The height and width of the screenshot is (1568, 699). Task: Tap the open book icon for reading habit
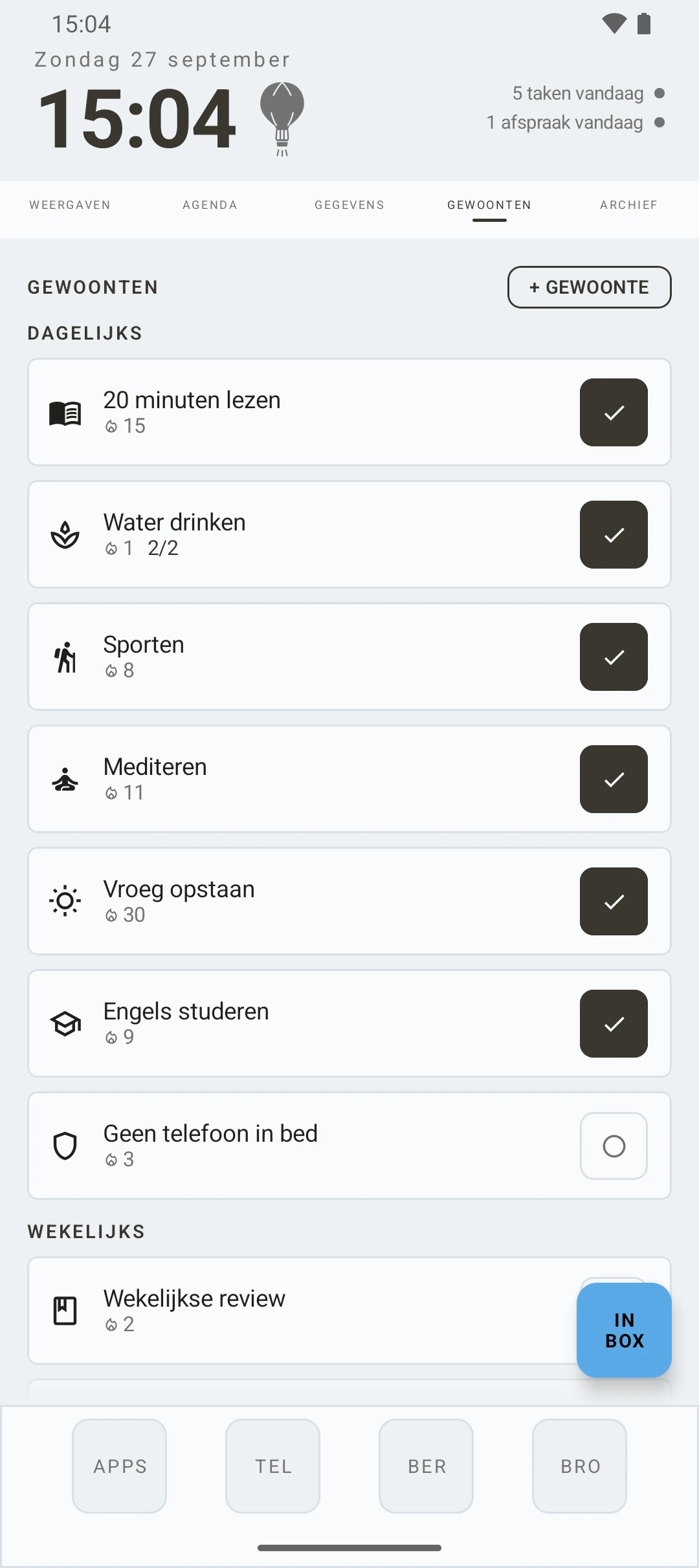(x=65, y=413)
